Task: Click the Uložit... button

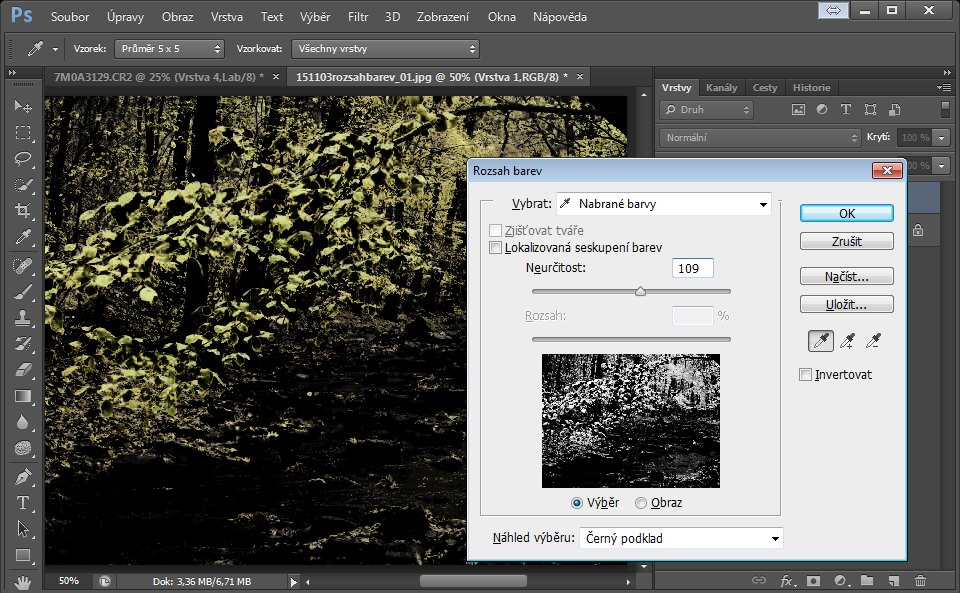Action: 846,305
